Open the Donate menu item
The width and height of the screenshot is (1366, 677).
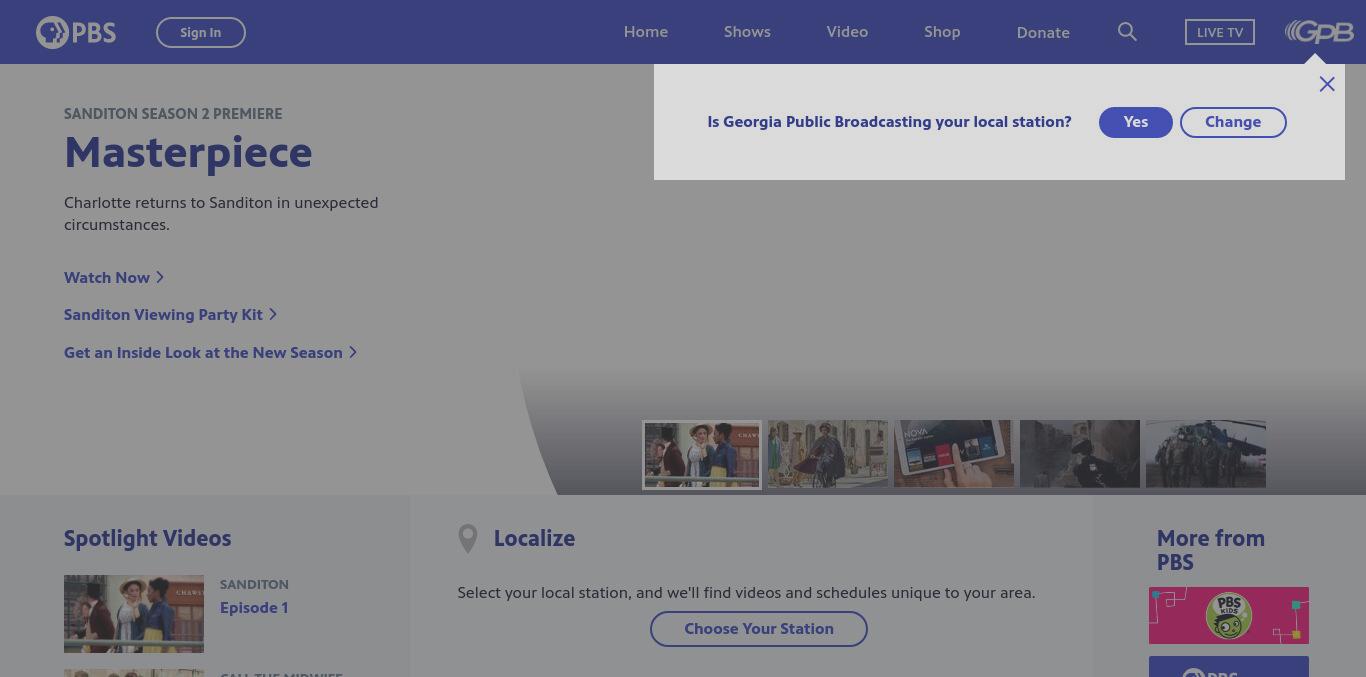[x=1043, y=33]
